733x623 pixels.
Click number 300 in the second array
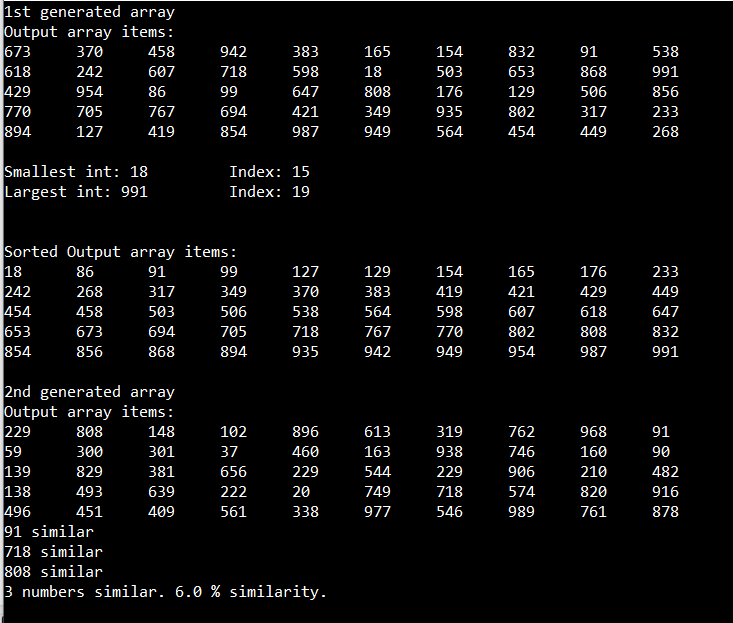click(x=89, y=452)
